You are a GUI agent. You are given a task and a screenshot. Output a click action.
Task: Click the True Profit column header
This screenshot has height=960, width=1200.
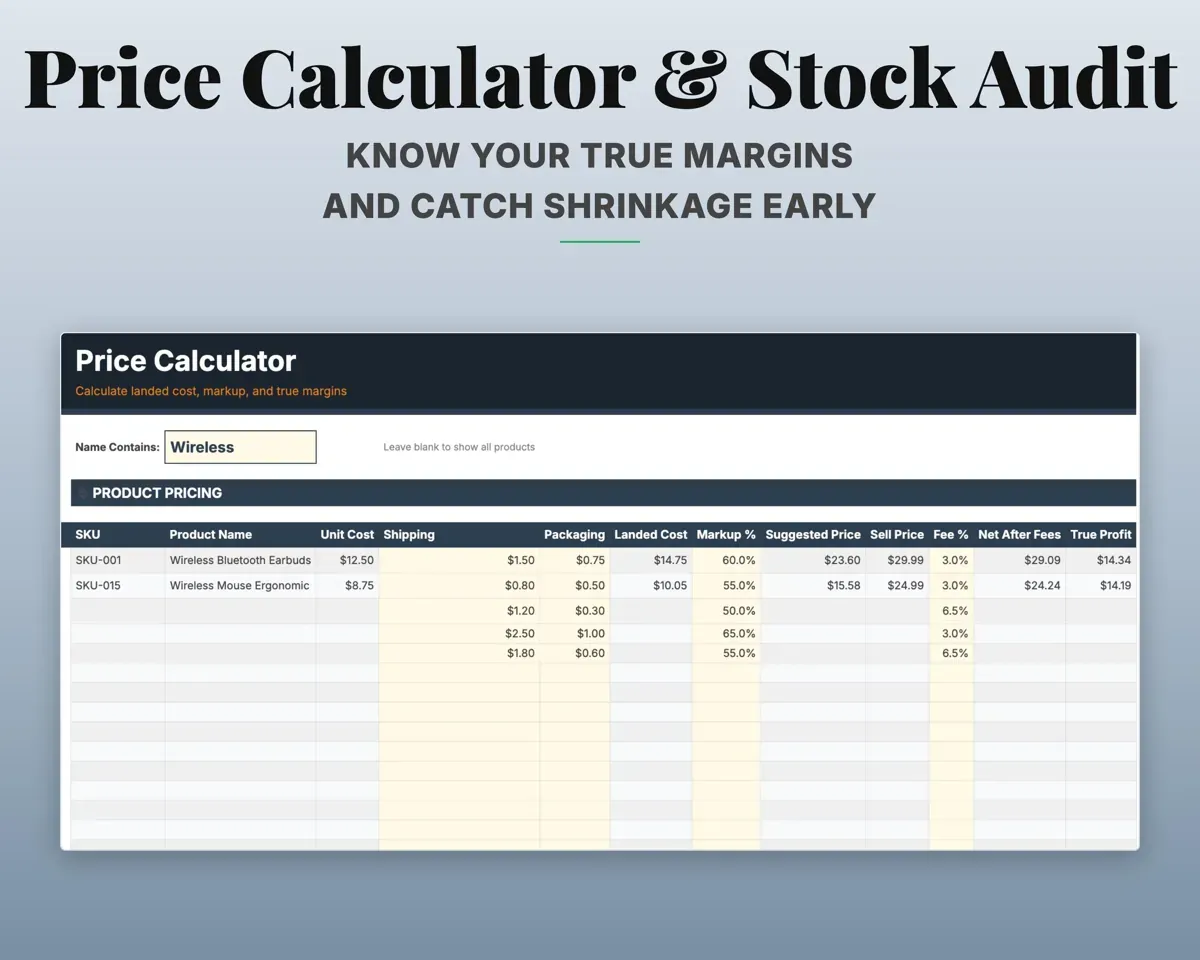tap(1101, 534)
